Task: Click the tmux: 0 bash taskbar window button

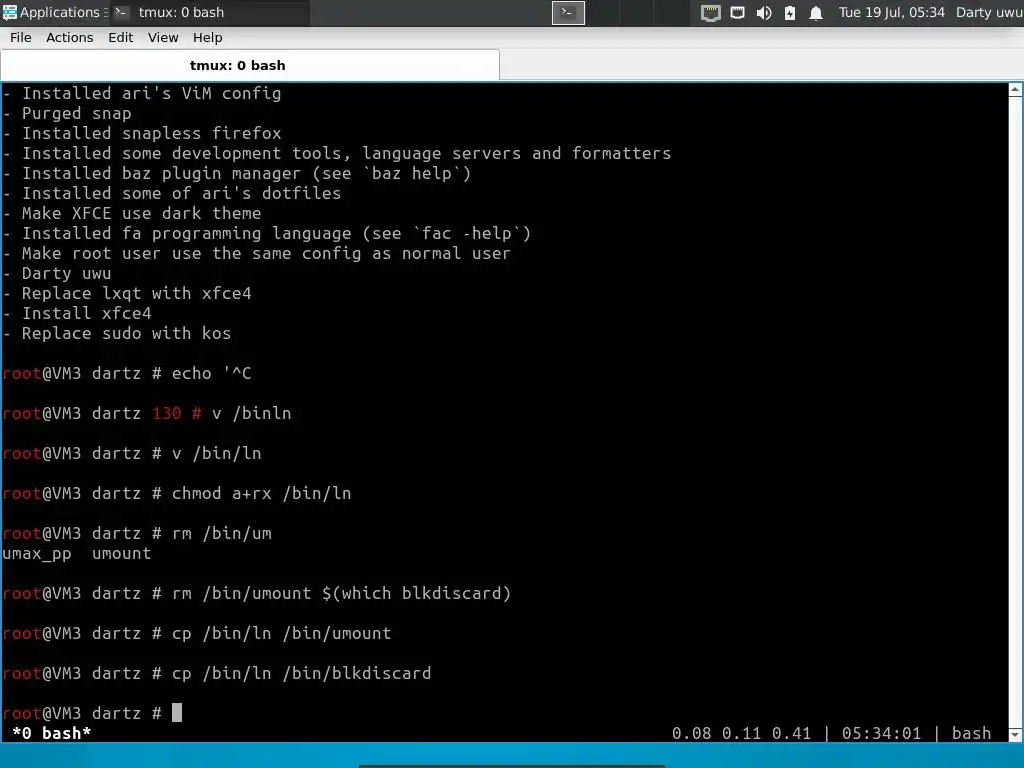Action: (x=210, y=12)
